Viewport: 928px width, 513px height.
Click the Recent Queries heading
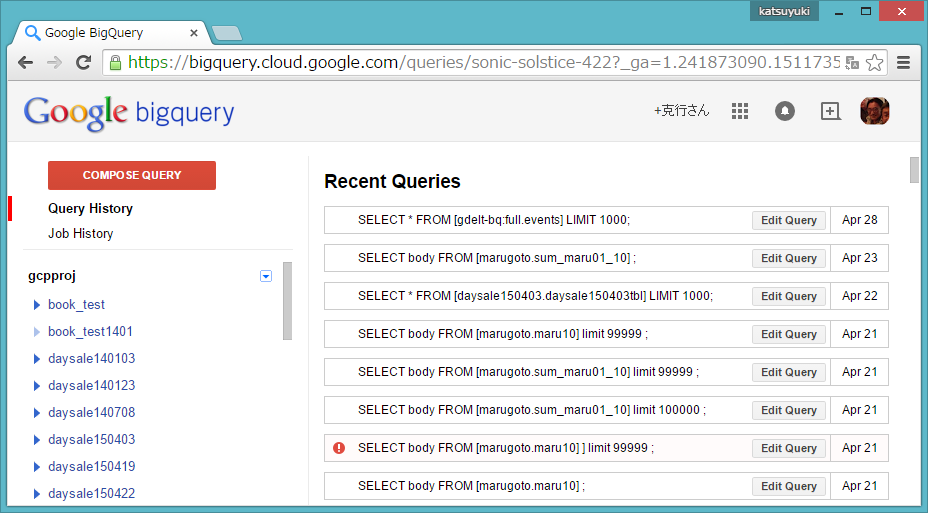[392, 181]
